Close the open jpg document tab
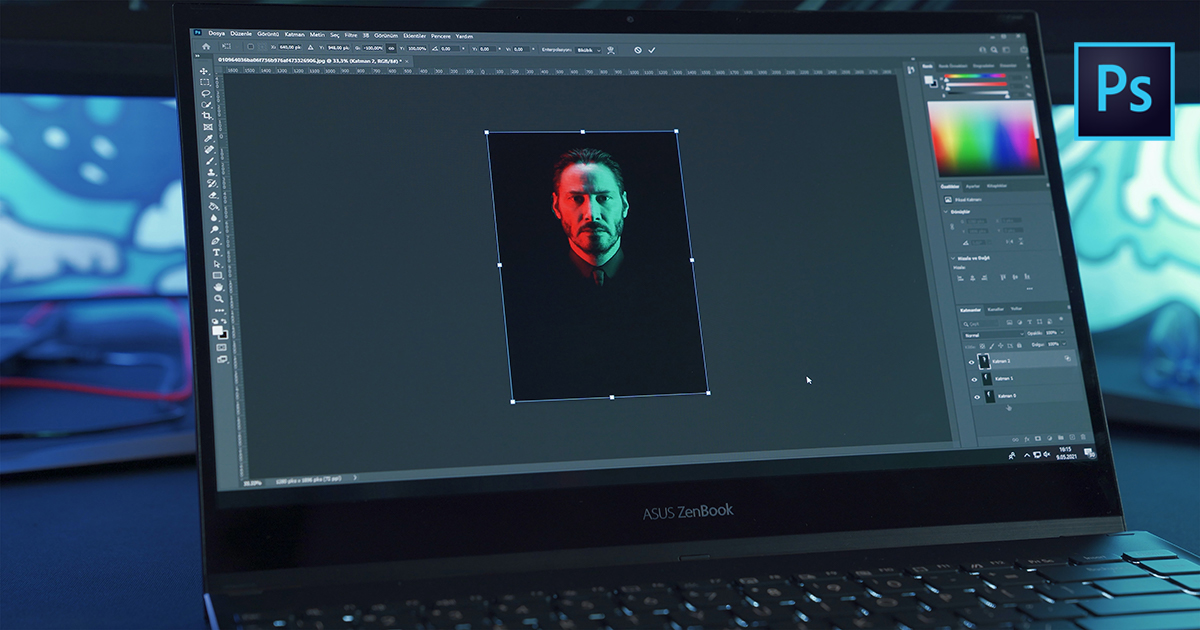Viewport: 1200px width, 630px height. tap(407, 61)
